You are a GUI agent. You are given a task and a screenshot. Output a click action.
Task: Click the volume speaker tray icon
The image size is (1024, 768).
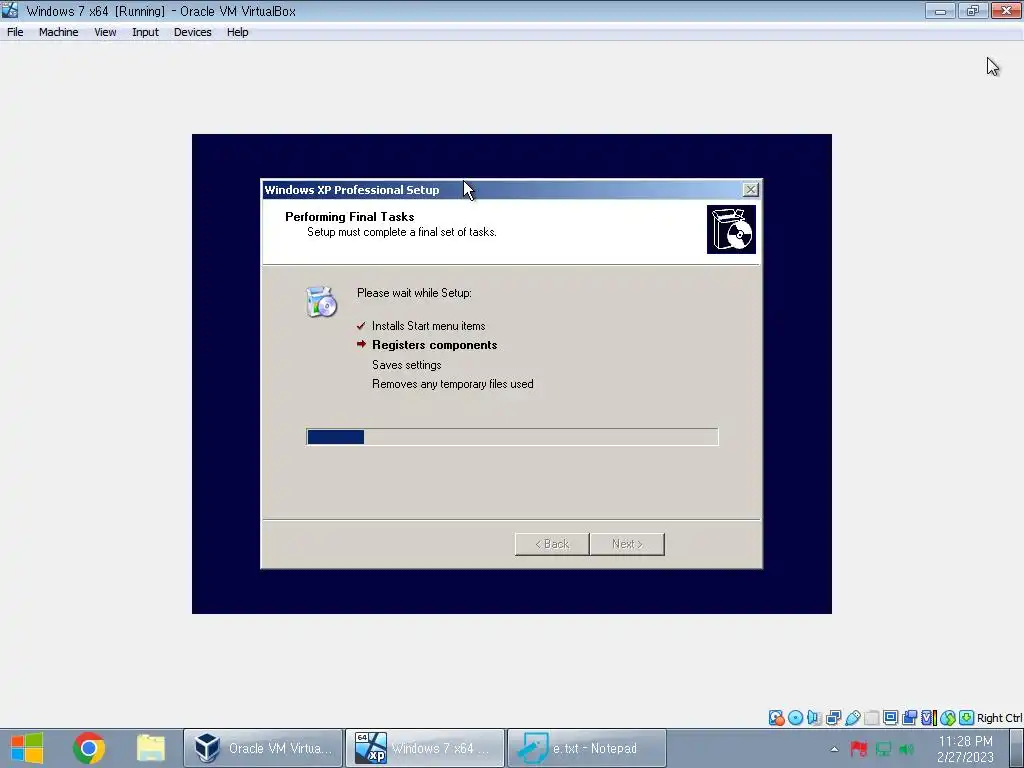[906, 749]
